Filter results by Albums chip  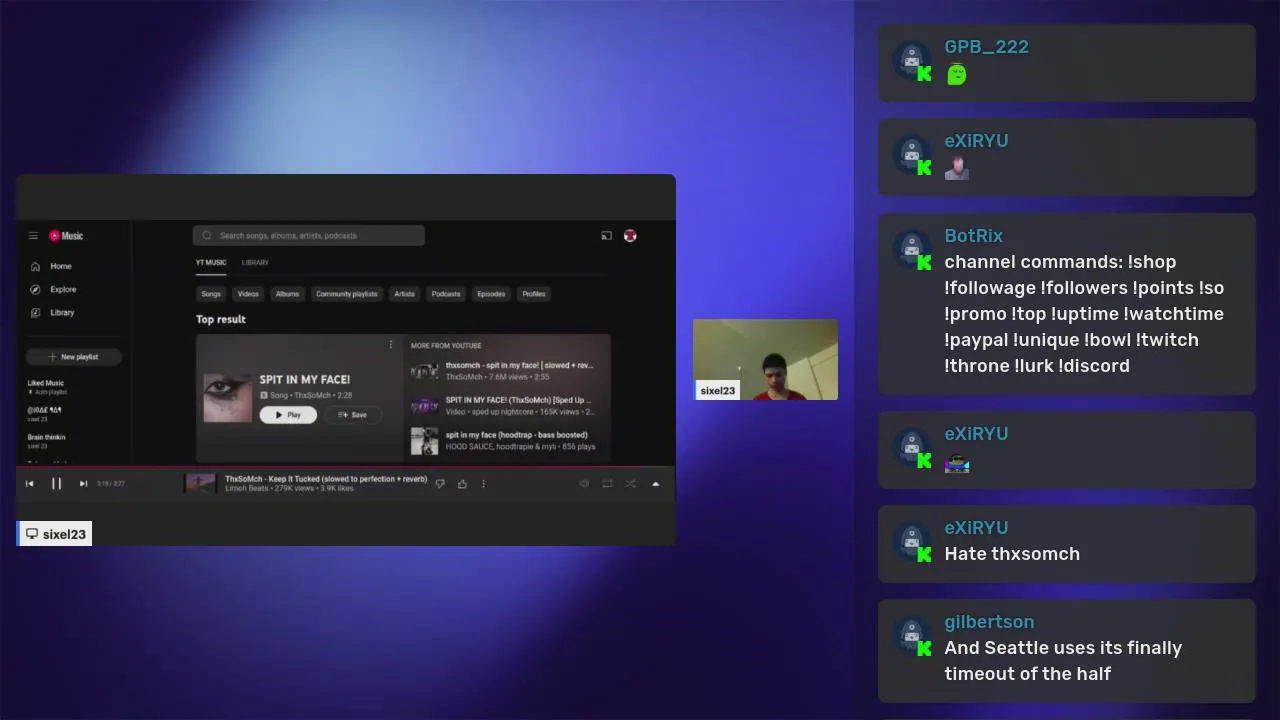tap(287, 294)
